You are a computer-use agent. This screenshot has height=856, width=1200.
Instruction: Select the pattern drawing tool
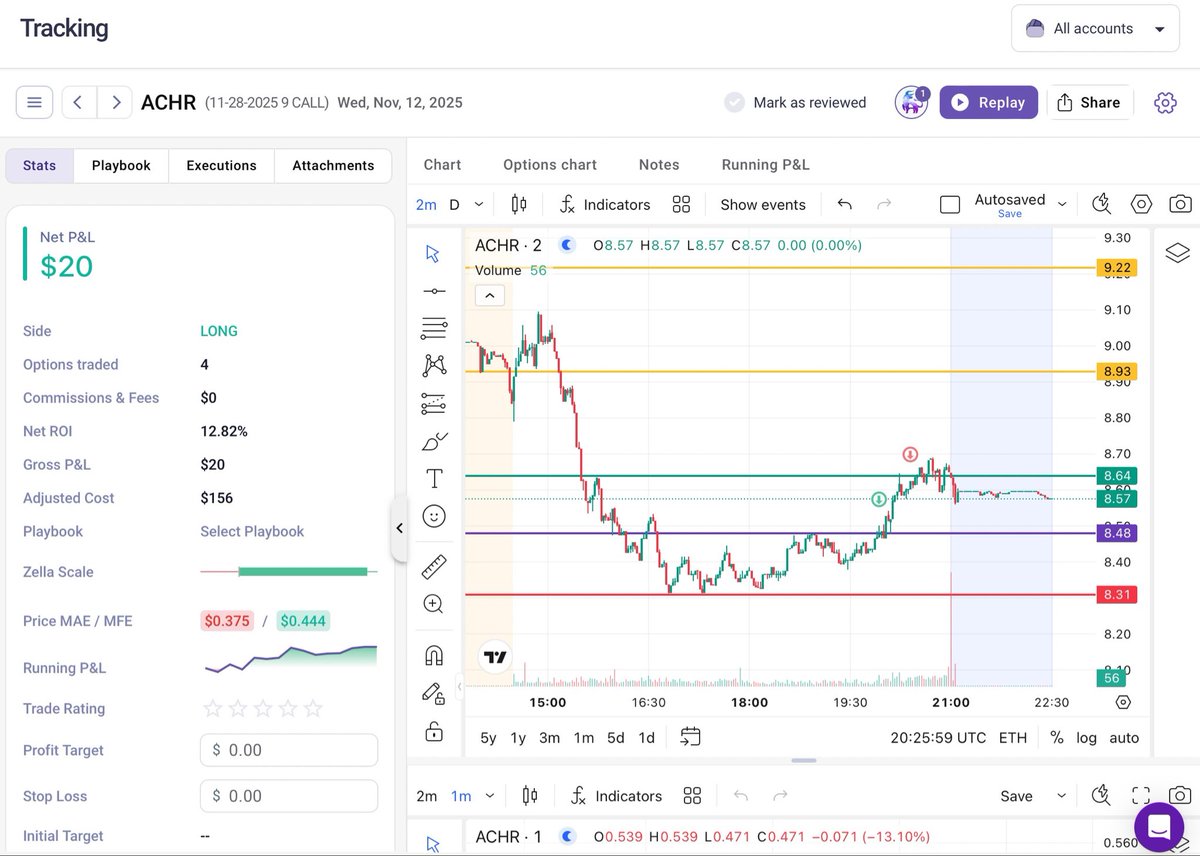point(434,365)
